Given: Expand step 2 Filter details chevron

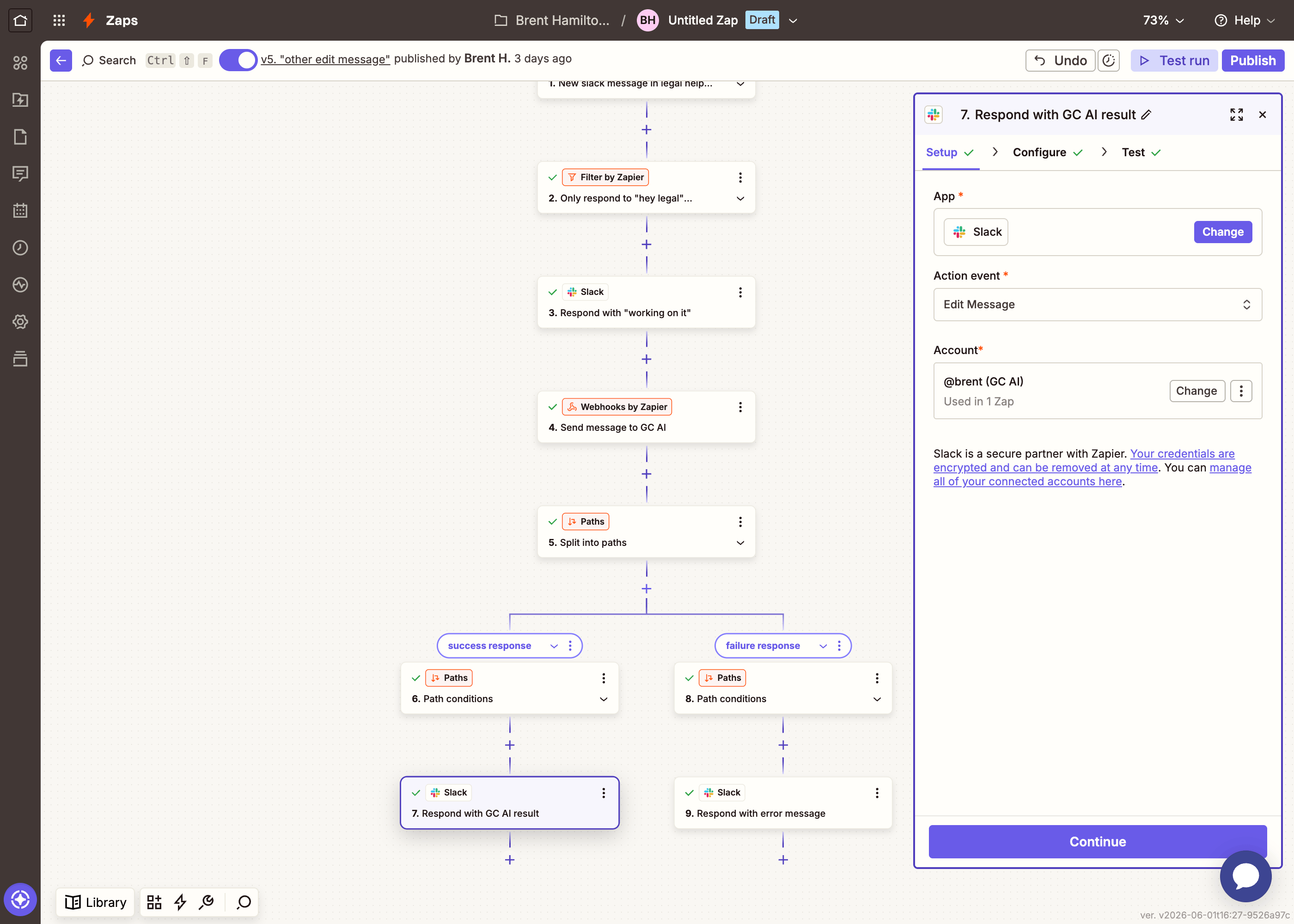Looking at the screenshot, I should point(740,199).
